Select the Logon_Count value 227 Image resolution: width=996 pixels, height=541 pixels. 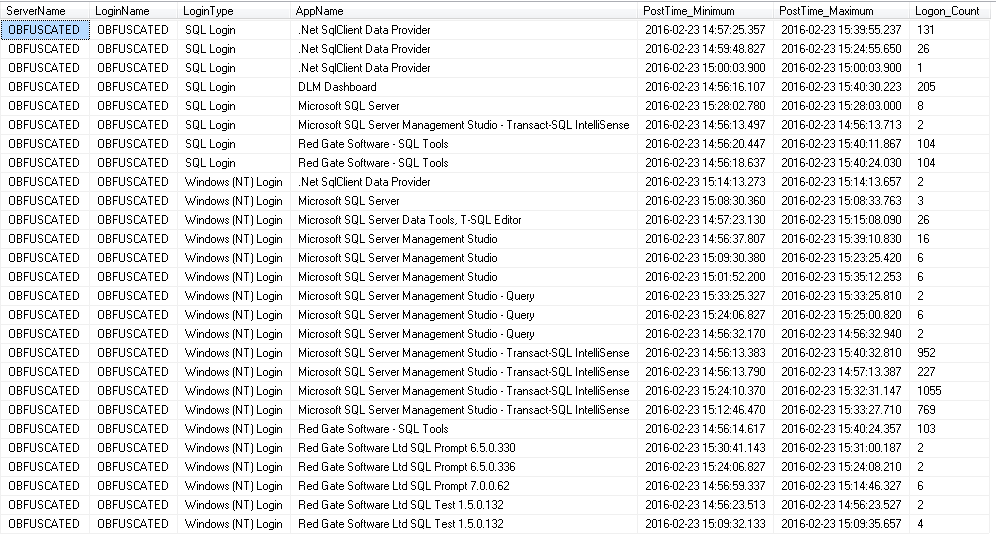click(927, 372)
